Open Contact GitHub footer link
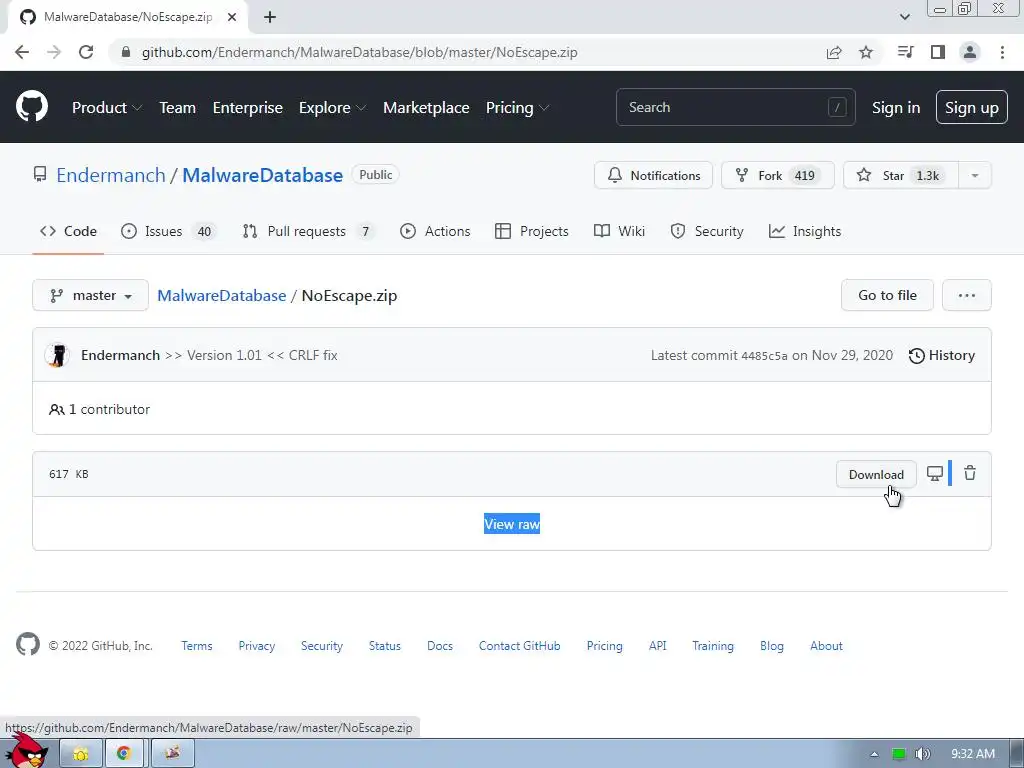Screen dimensions: 1024x768 [519, 645]
